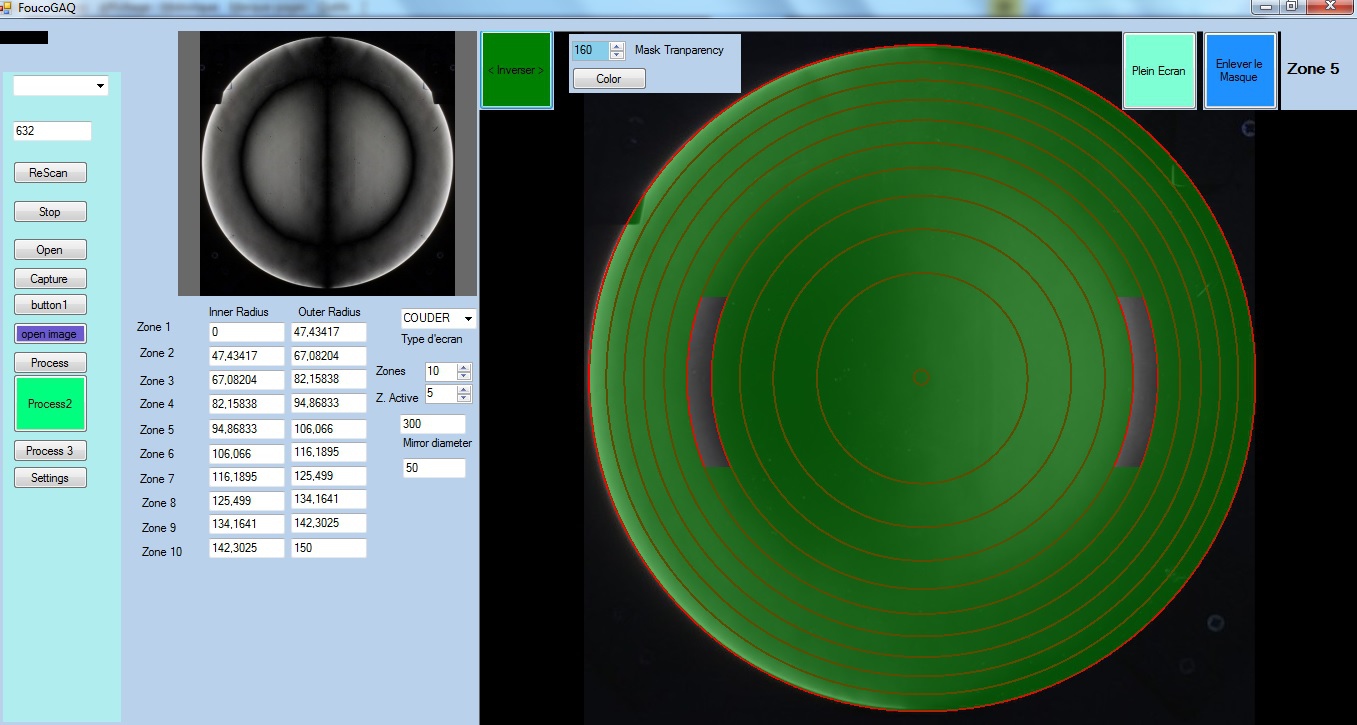Image resolution: width=1357 pixels, height=725 pixels.
Task: Increase the Zones count with up arrow
Action: pyautogui.click(x=464, y=367)
